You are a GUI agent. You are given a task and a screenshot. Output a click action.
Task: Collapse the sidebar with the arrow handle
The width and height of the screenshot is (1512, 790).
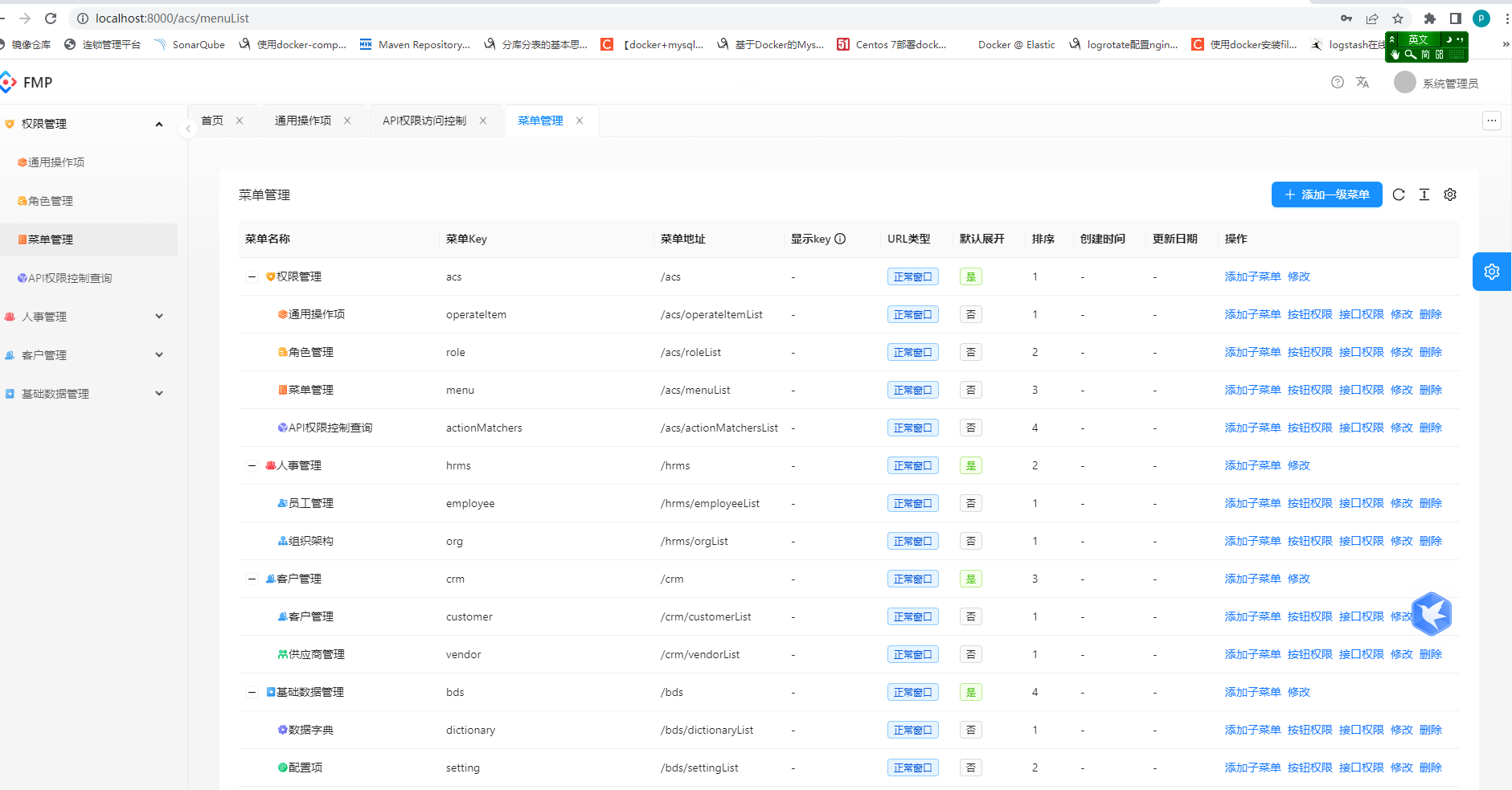tap(188, 129)
